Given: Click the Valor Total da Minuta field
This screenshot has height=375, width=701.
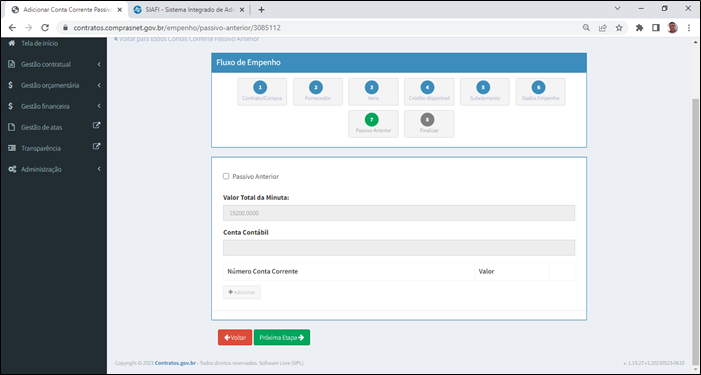Looking at the screenshot, I should 399,213.
